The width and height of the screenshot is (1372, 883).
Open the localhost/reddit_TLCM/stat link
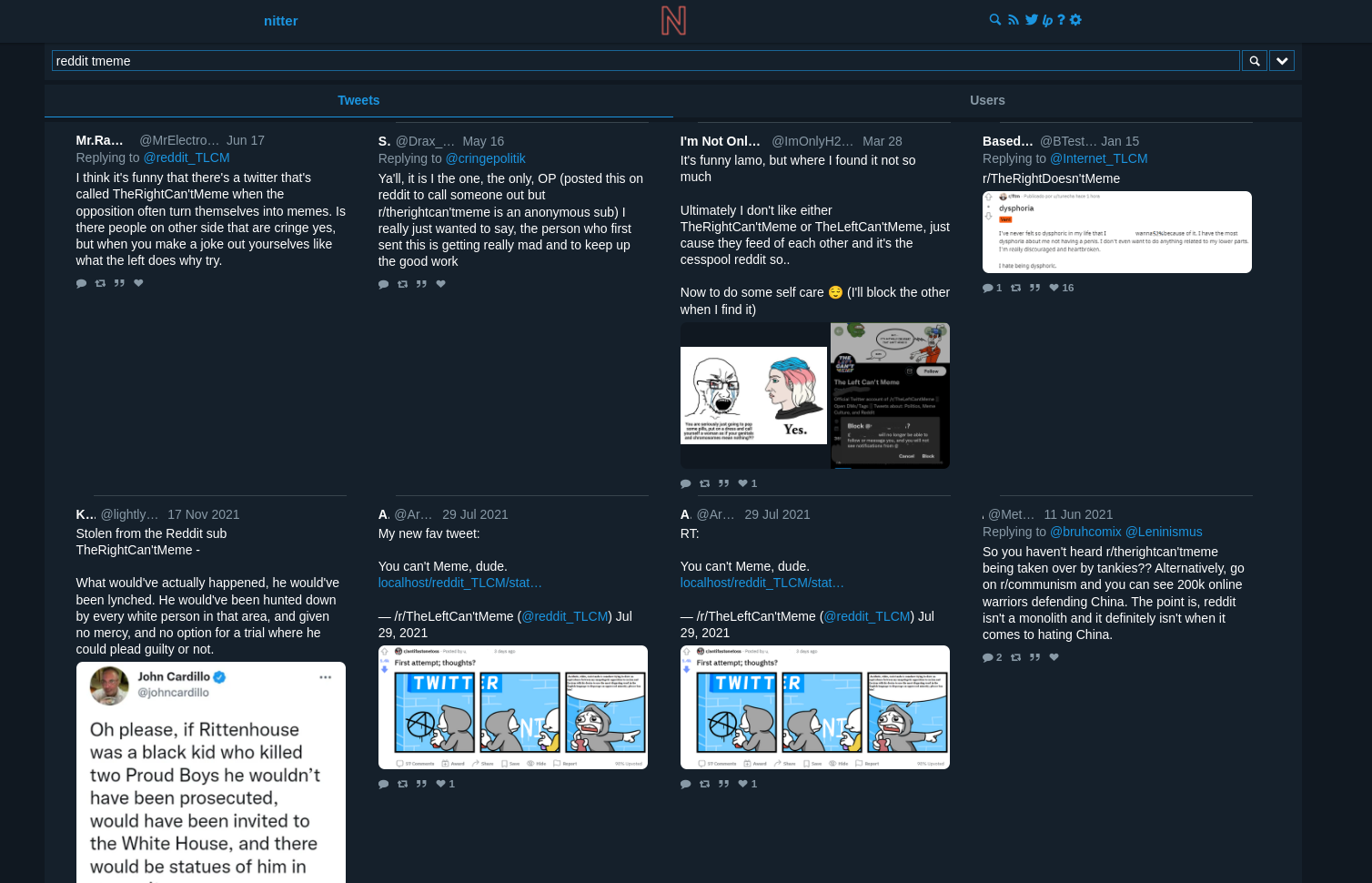click(459, 583)
